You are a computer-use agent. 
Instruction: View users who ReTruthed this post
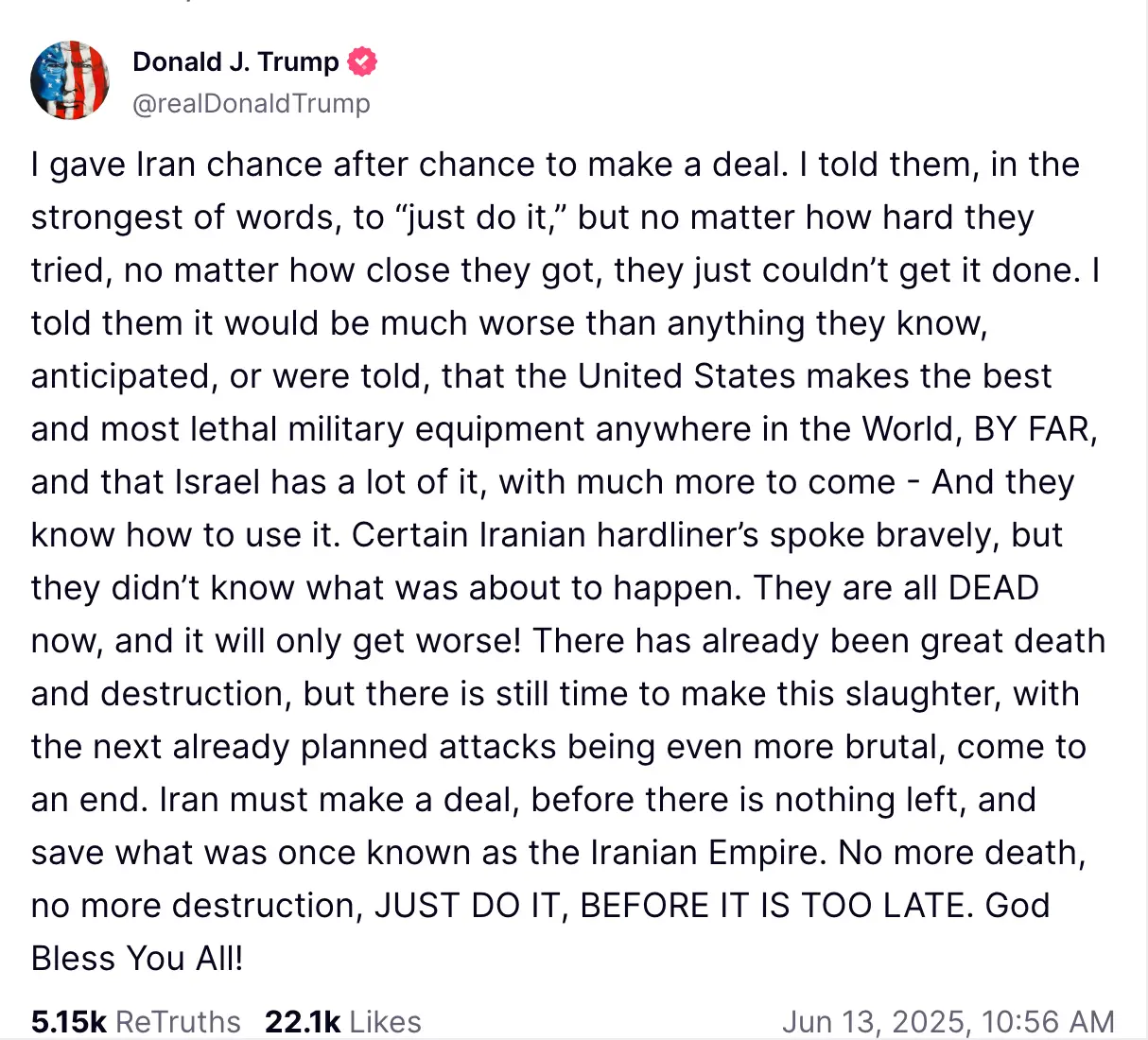pyautogui.click(x=135, y=1021)
